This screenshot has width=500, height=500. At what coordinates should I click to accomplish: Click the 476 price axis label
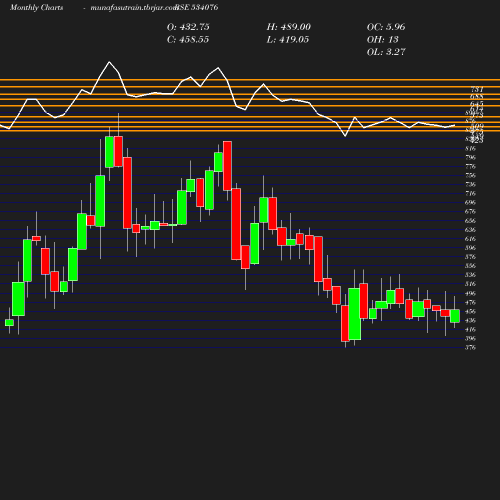[470, 303]
